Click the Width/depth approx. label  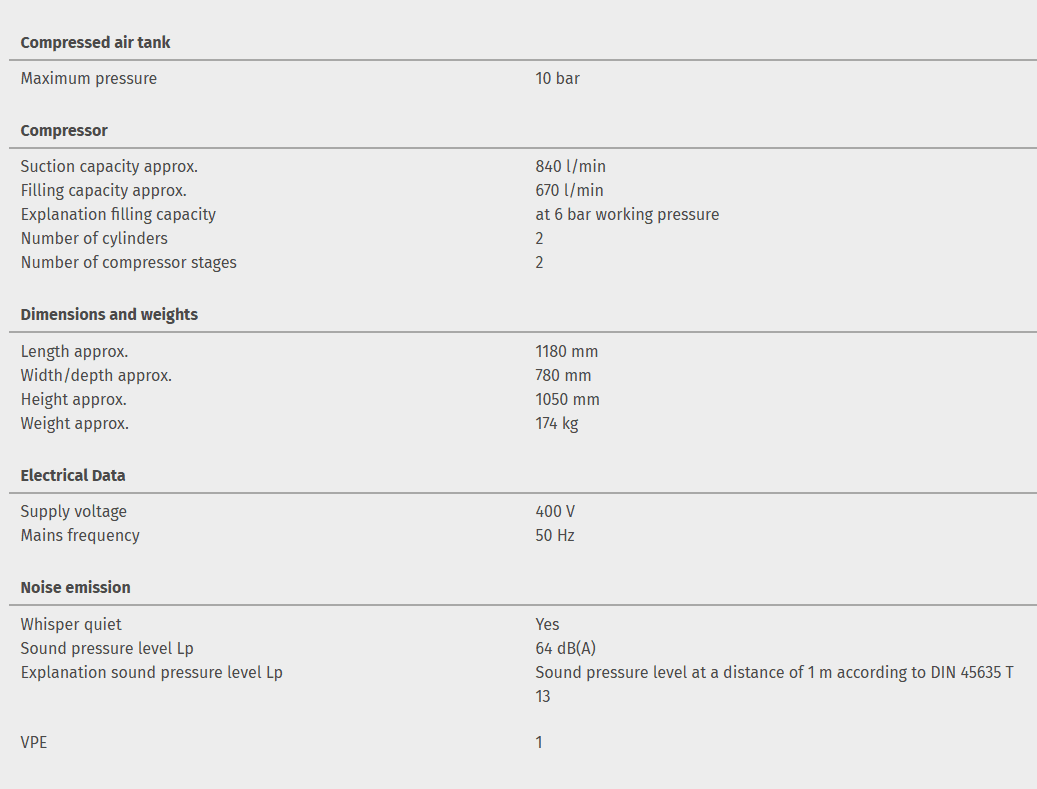click(x=96, y=375)
